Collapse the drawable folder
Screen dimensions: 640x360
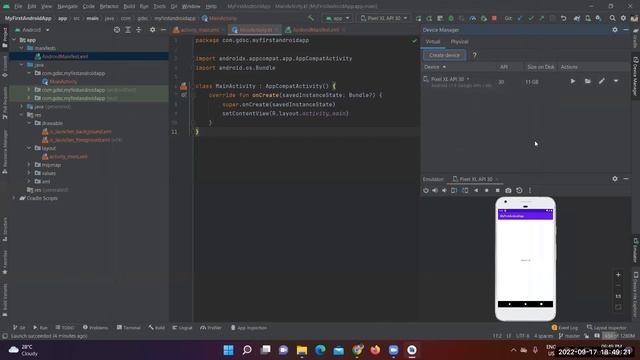[x=29, y=123]
